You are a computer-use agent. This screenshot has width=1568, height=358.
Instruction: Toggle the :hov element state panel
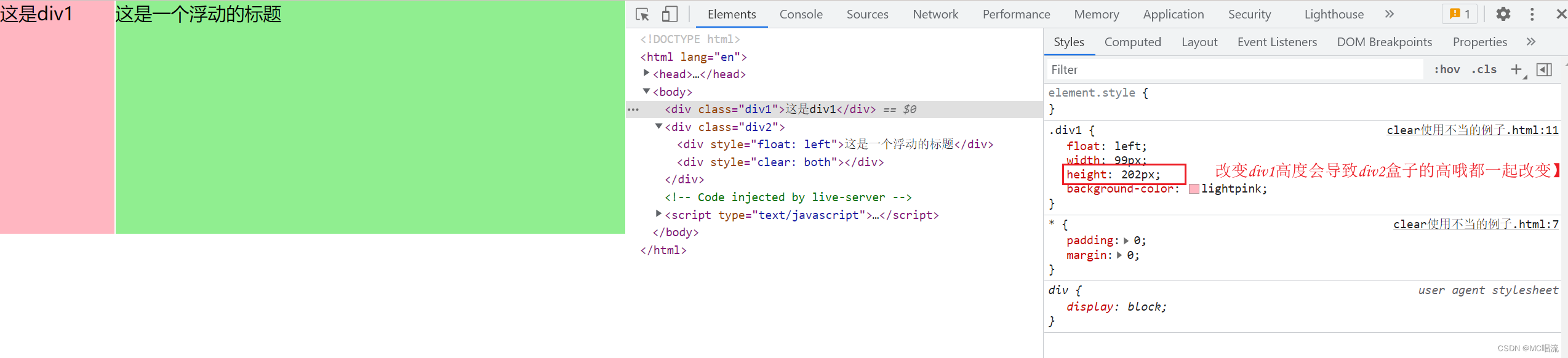1447,70
